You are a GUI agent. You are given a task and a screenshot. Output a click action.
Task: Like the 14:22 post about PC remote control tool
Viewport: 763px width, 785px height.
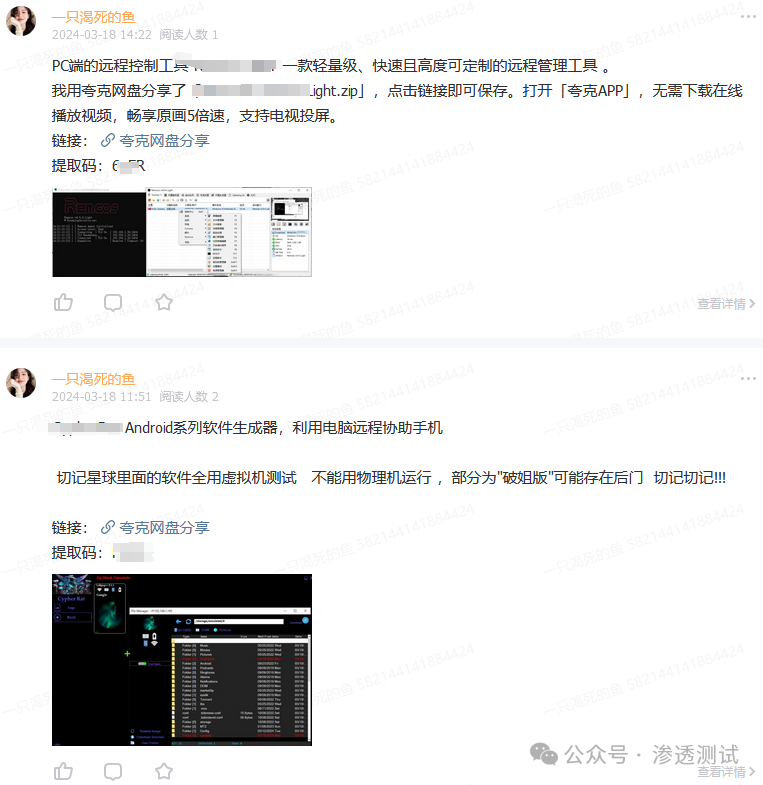[x=63, y=302]
